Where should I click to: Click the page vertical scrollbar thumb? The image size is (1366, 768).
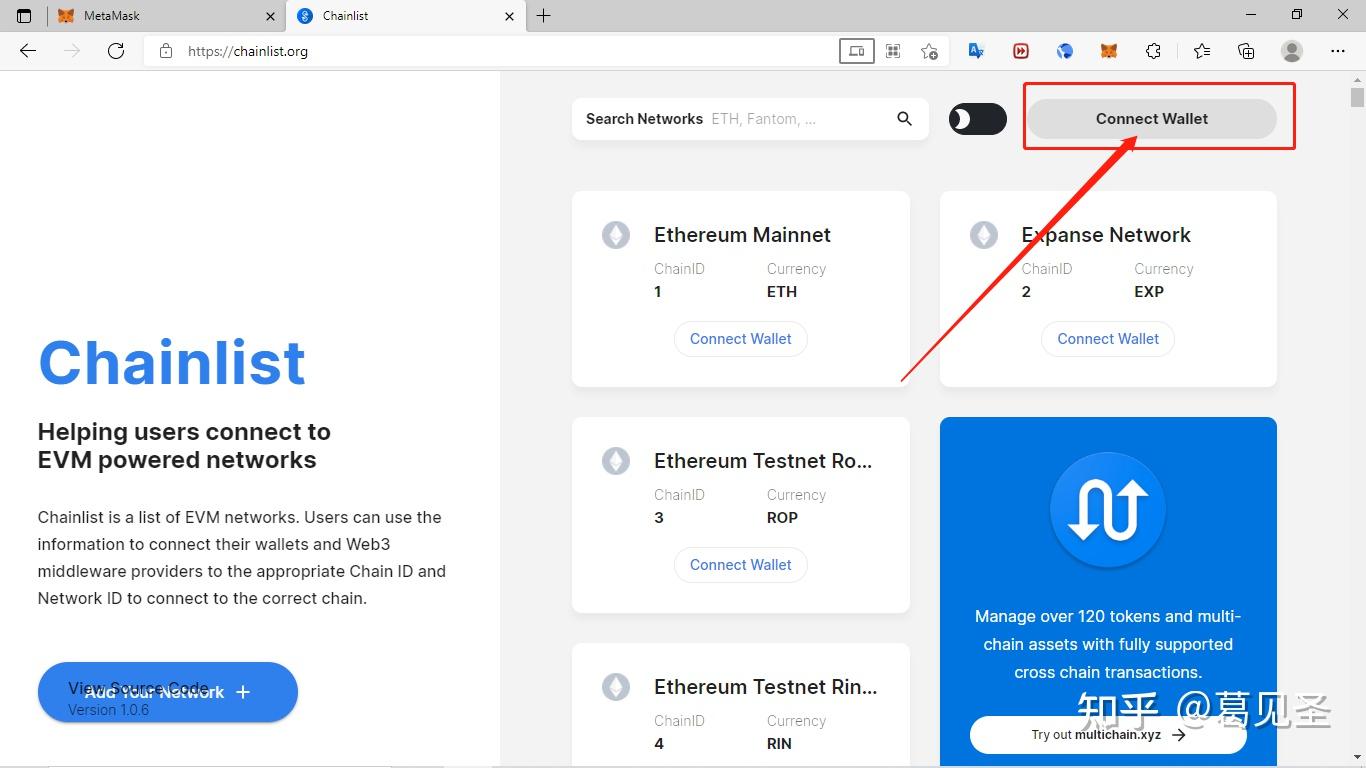tap(1357, 97)
